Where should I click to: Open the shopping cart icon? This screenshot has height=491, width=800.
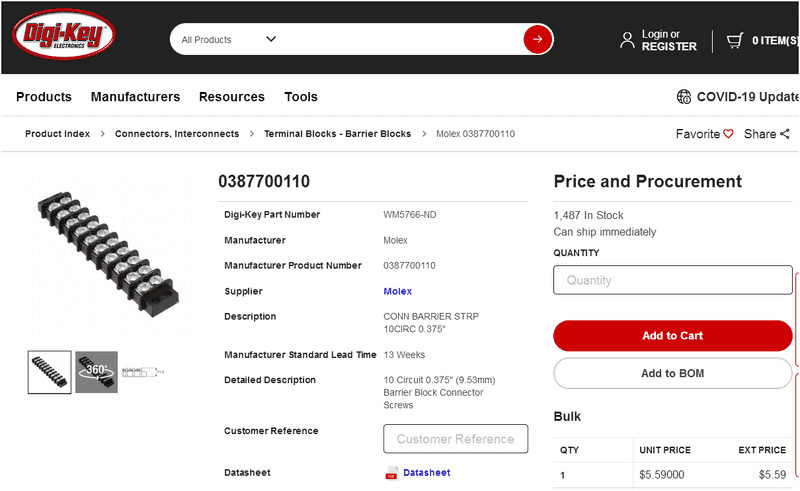[735, 40]
